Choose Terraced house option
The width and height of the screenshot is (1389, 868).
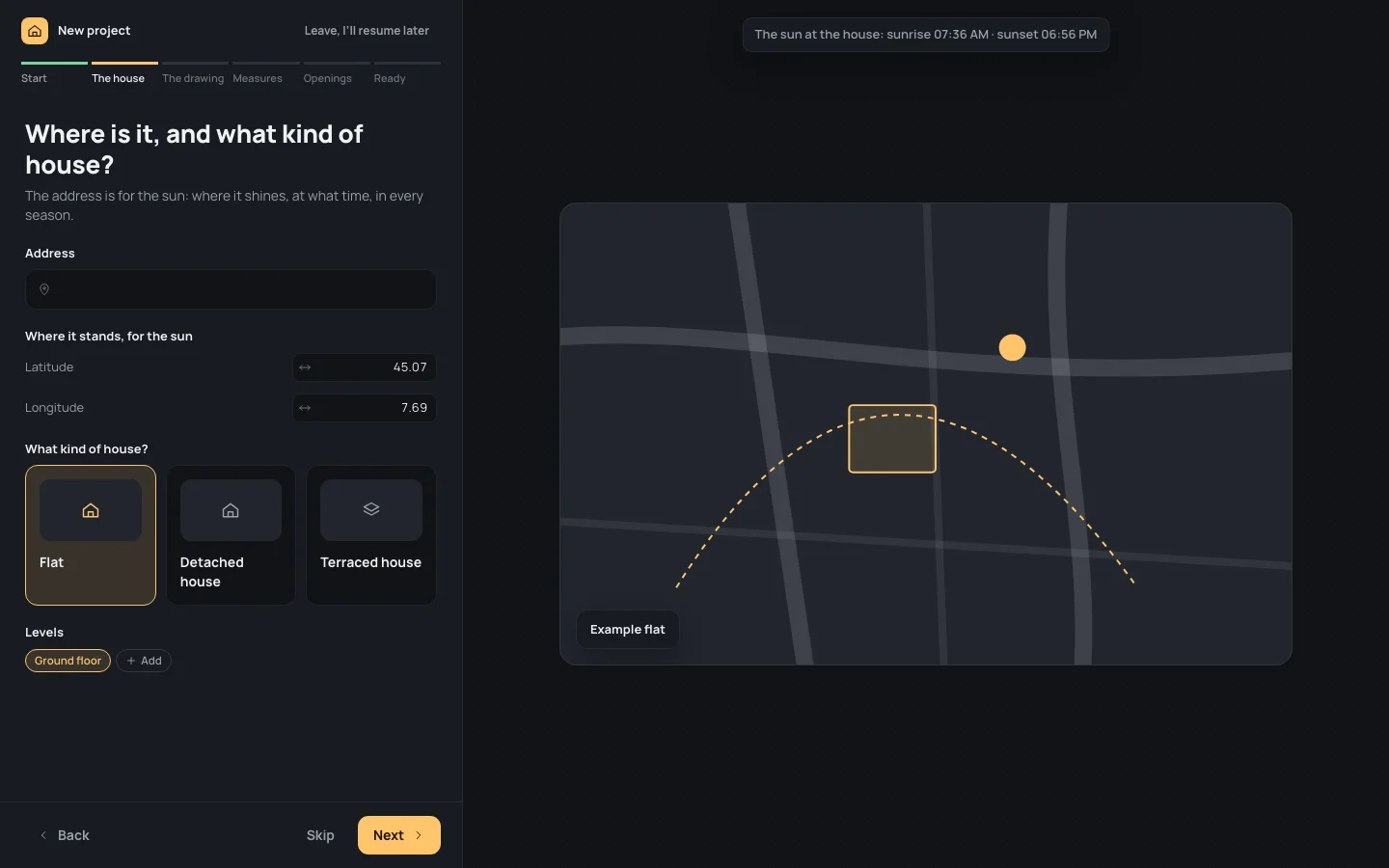pos(371,535)
